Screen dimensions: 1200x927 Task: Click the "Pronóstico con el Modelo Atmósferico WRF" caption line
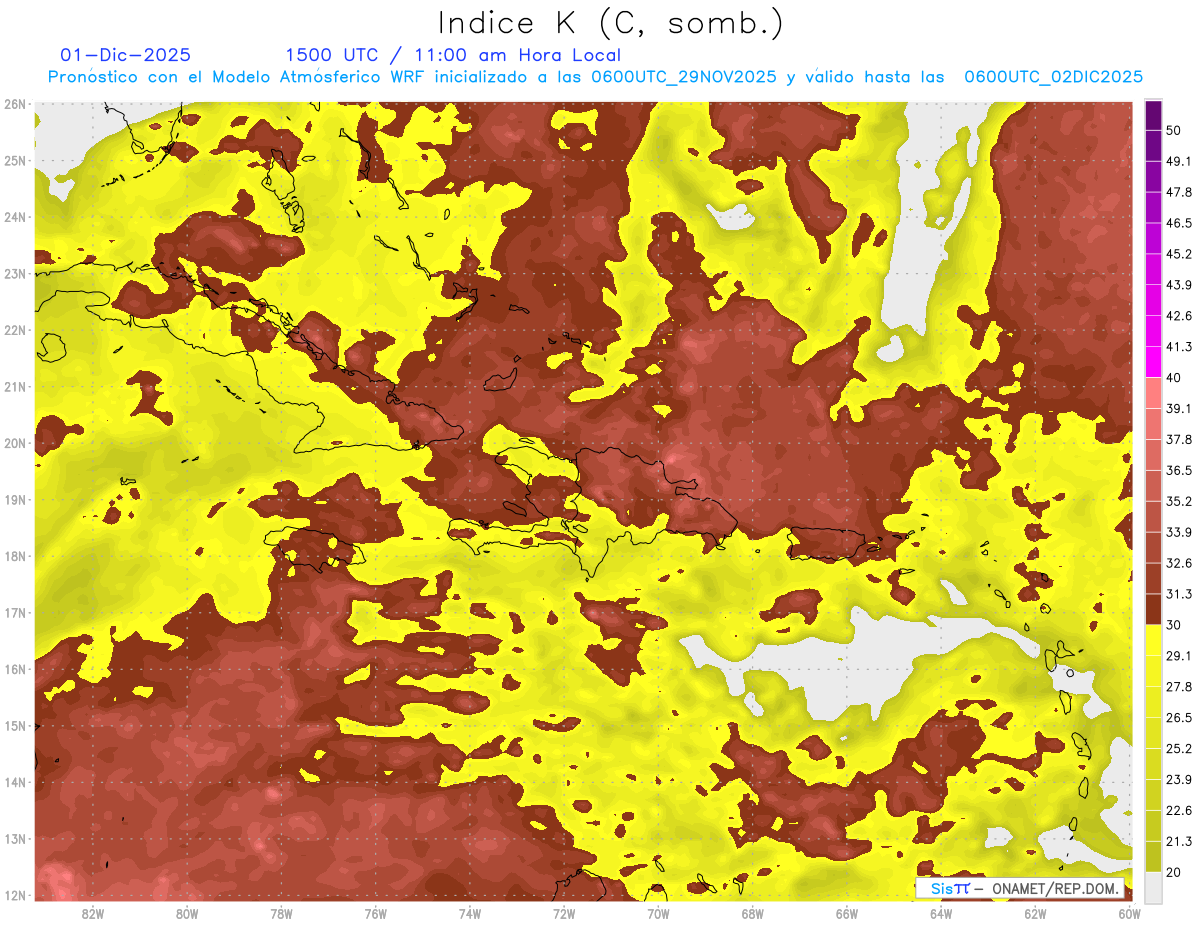595,77
